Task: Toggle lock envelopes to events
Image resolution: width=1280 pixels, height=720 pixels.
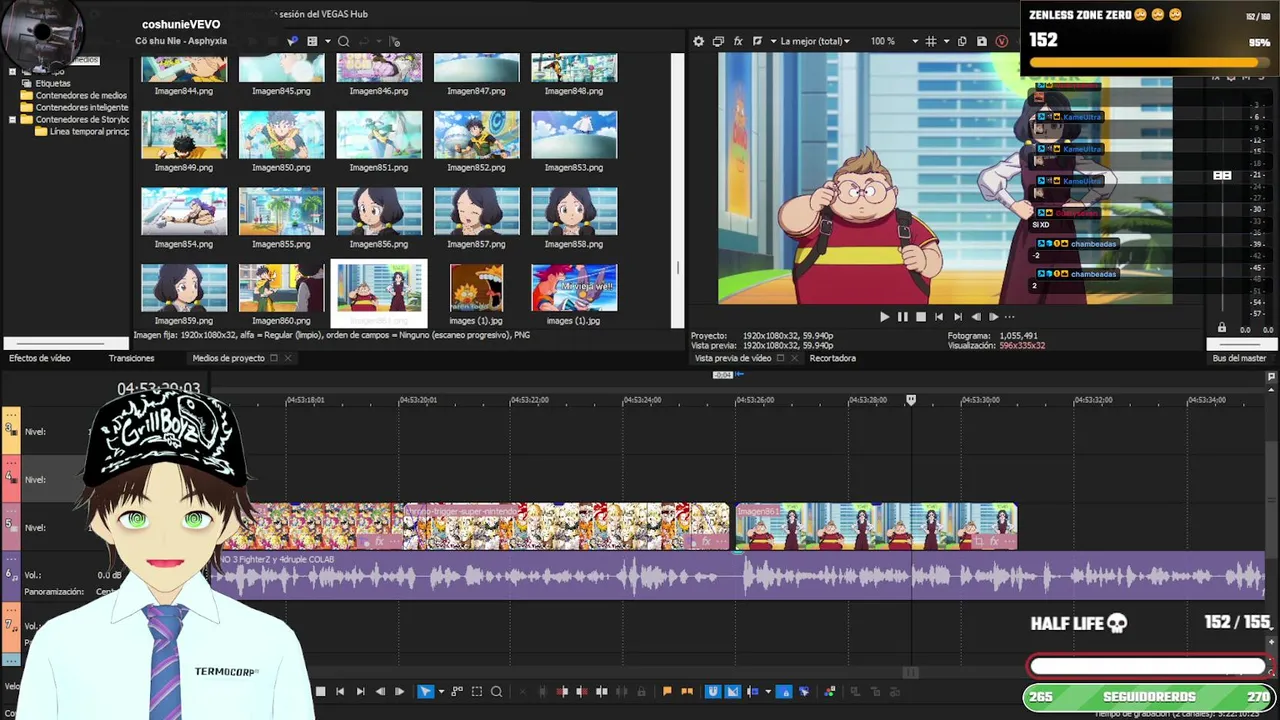Action: pyautogui.click(x=784, y=691)
